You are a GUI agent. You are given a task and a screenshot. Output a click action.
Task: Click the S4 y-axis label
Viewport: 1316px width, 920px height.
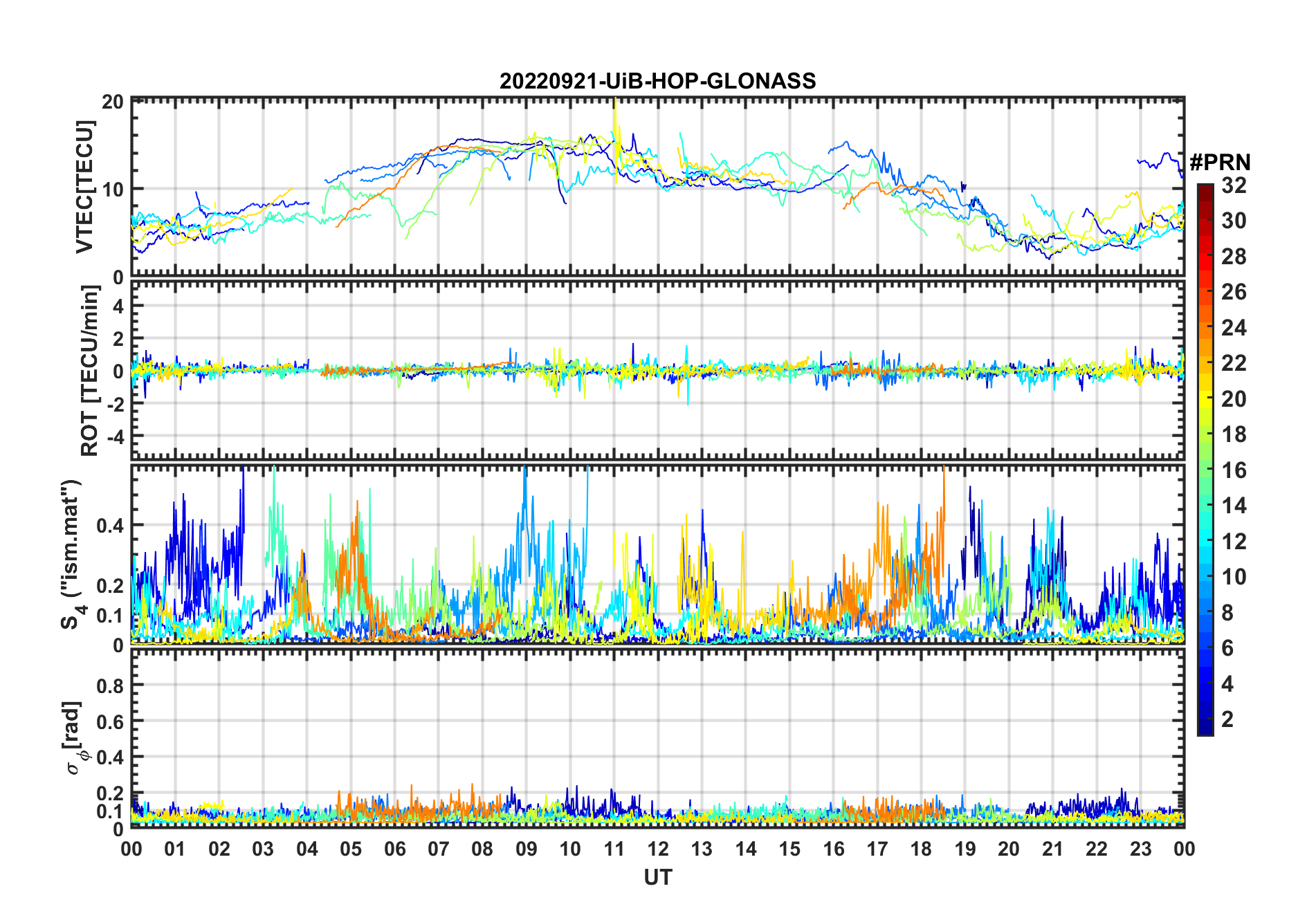tap(71, 554)
